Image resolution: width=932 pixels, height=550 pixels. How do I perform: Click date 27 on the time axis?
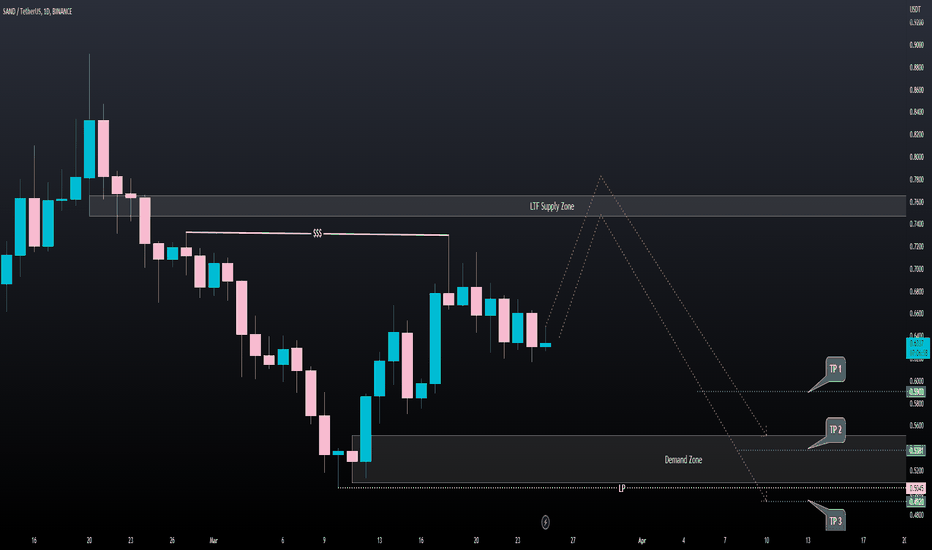click(x=573, y=540)
